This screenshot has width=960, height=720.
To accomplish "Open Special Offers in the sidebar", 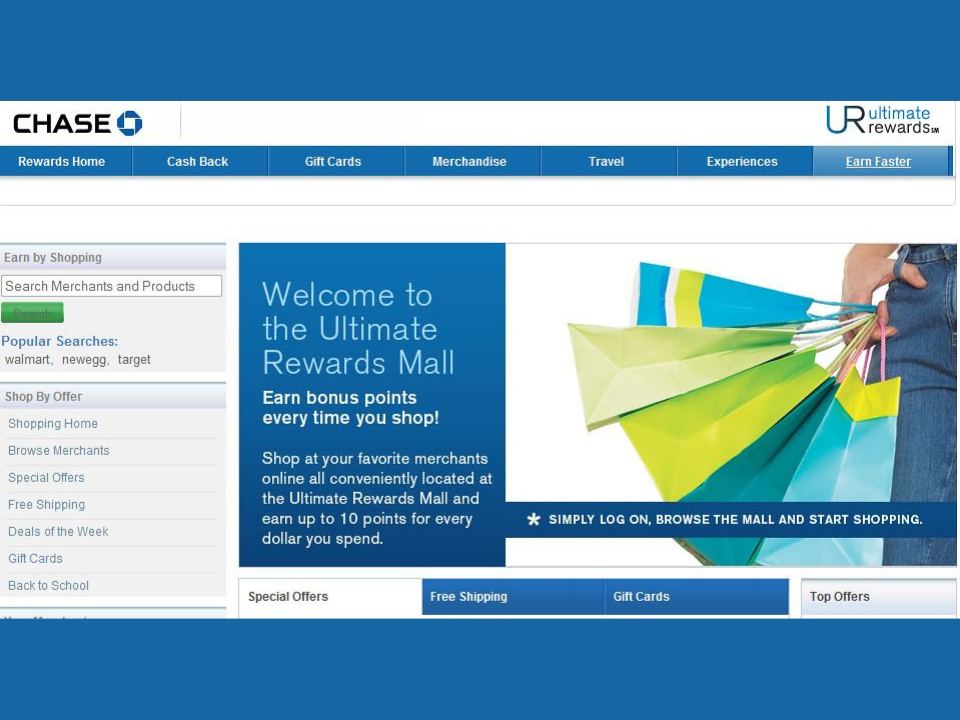I will pos(46,478).
